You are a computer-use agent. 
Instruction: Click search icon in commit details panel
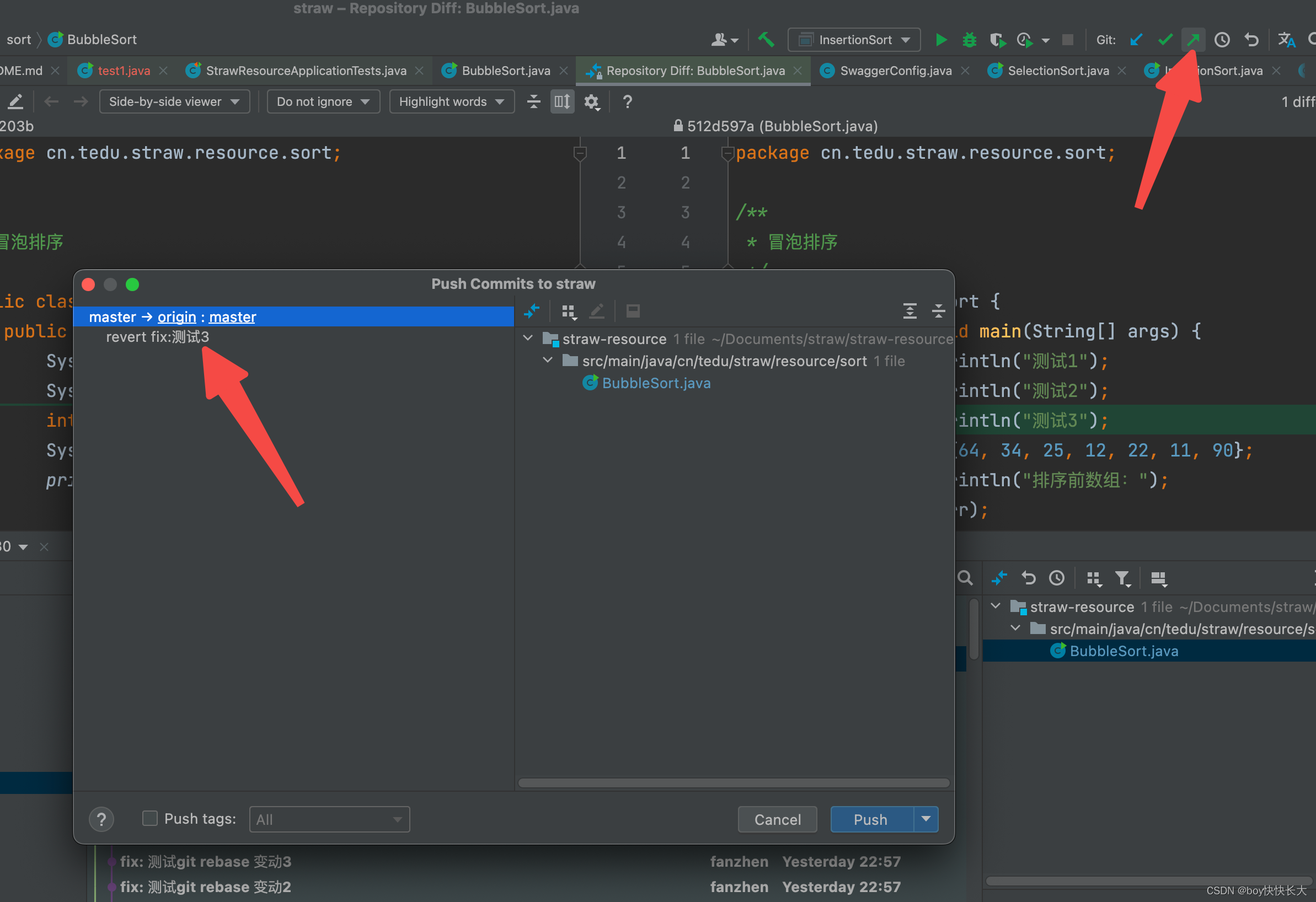tap(965, 578)
